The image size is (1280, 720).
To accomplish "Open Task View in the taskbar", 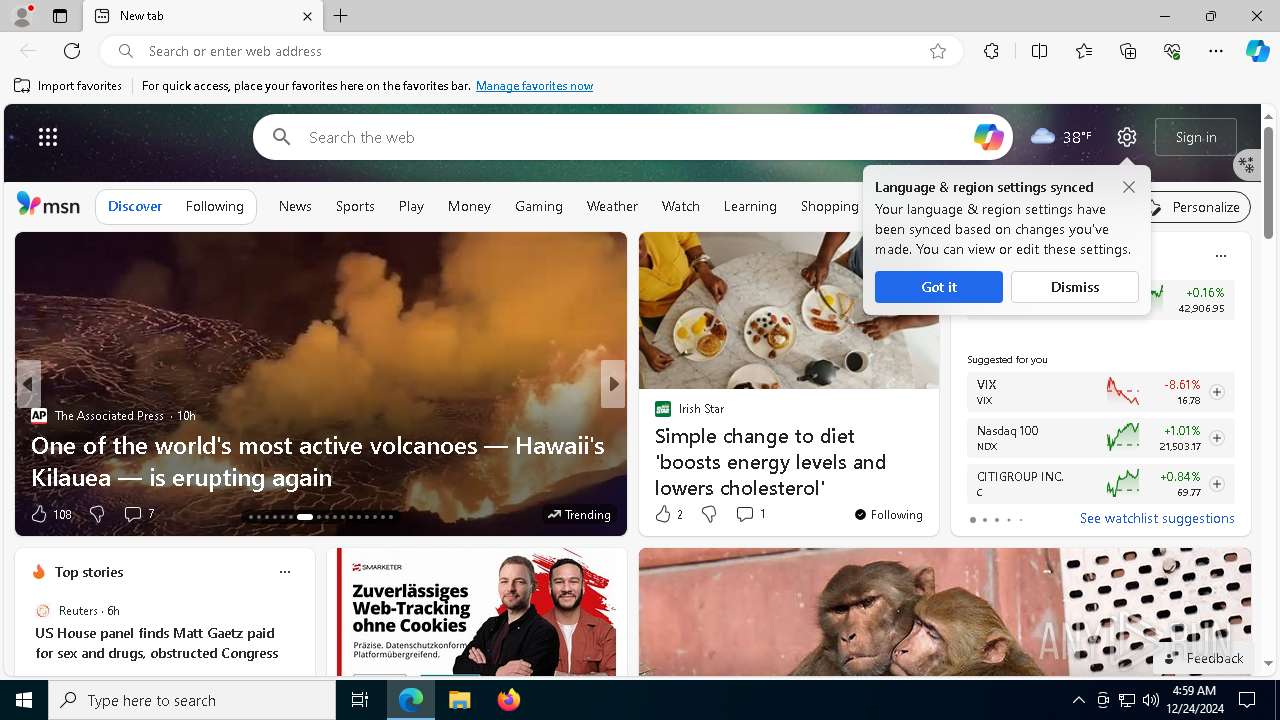I will (x=360, y=700).
